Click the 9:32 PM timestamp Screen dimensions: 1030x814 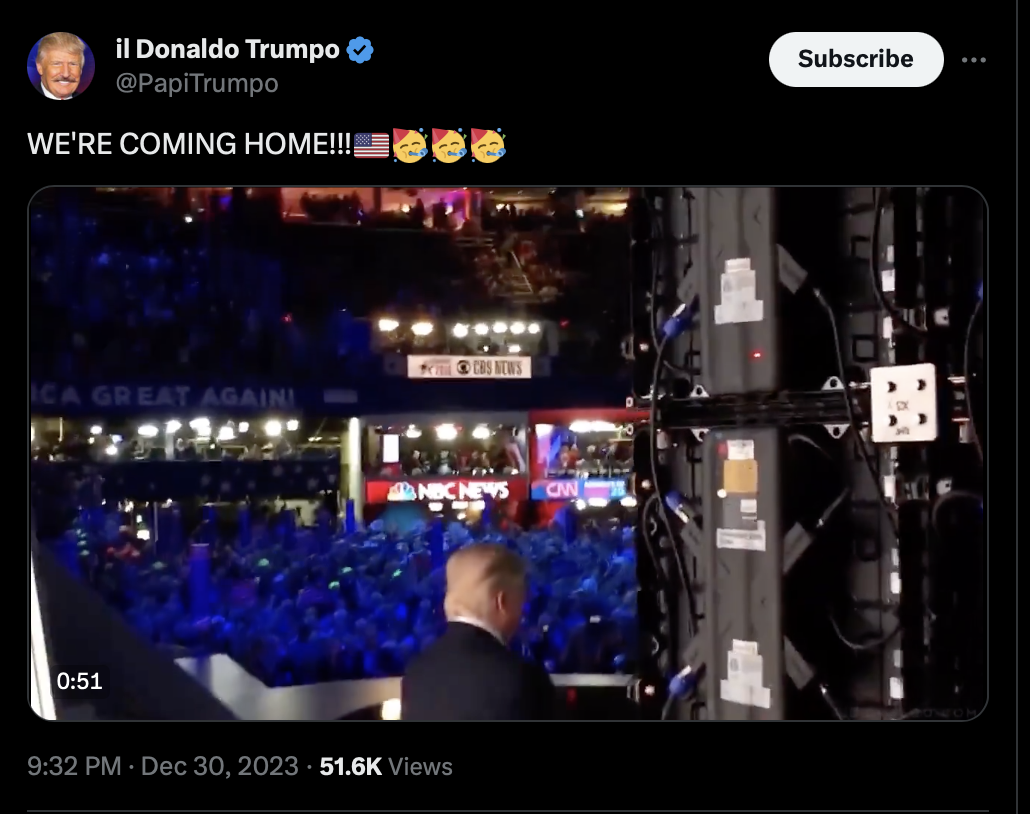tap(74, 766)
